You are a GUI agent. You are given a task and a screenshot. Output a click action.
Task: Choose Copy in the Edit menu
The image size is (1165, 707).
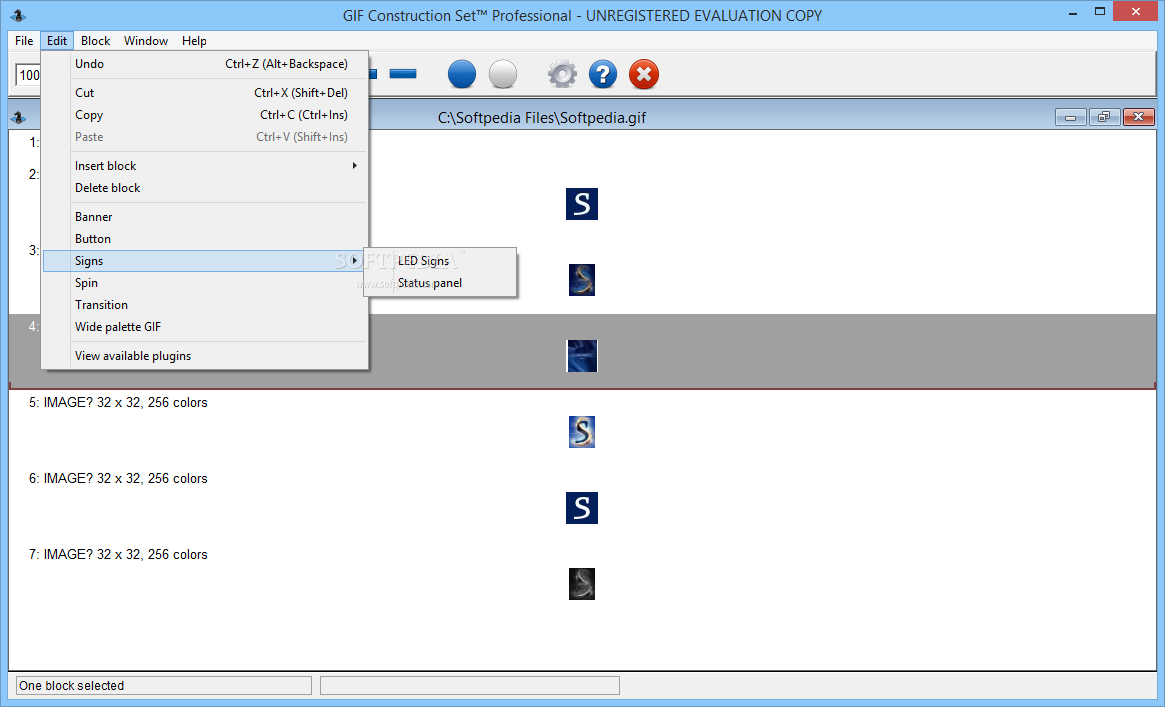point(205,115)
